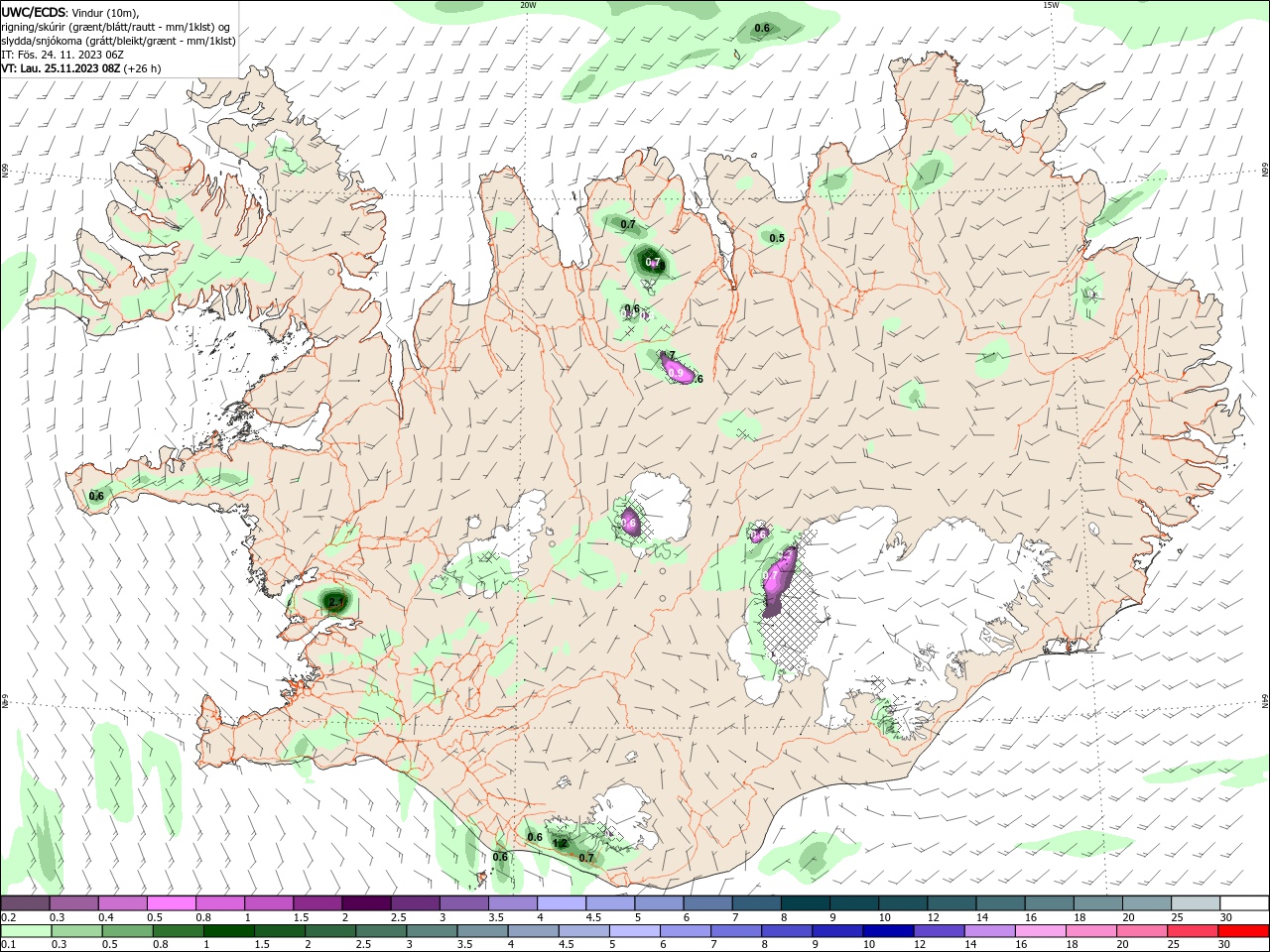The width and height of the screenshot is (1270, 952).
Task: Click the palest green 0.1 swatch in the bottom legend row
Action: 28,931
